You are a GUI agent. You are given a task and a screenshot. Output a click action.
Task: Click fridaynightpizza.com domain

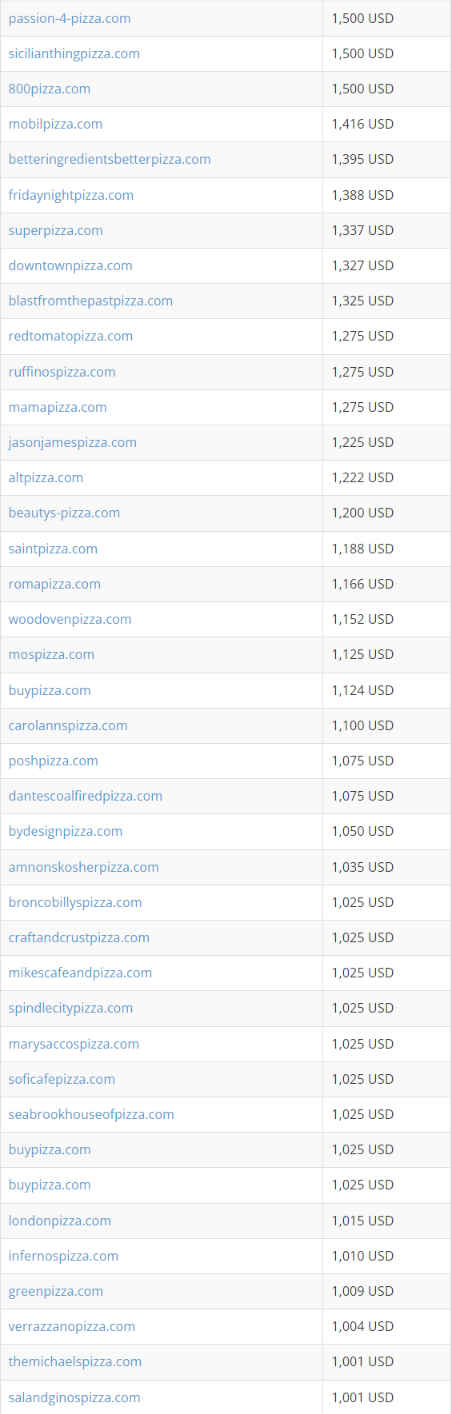(71, 195)
